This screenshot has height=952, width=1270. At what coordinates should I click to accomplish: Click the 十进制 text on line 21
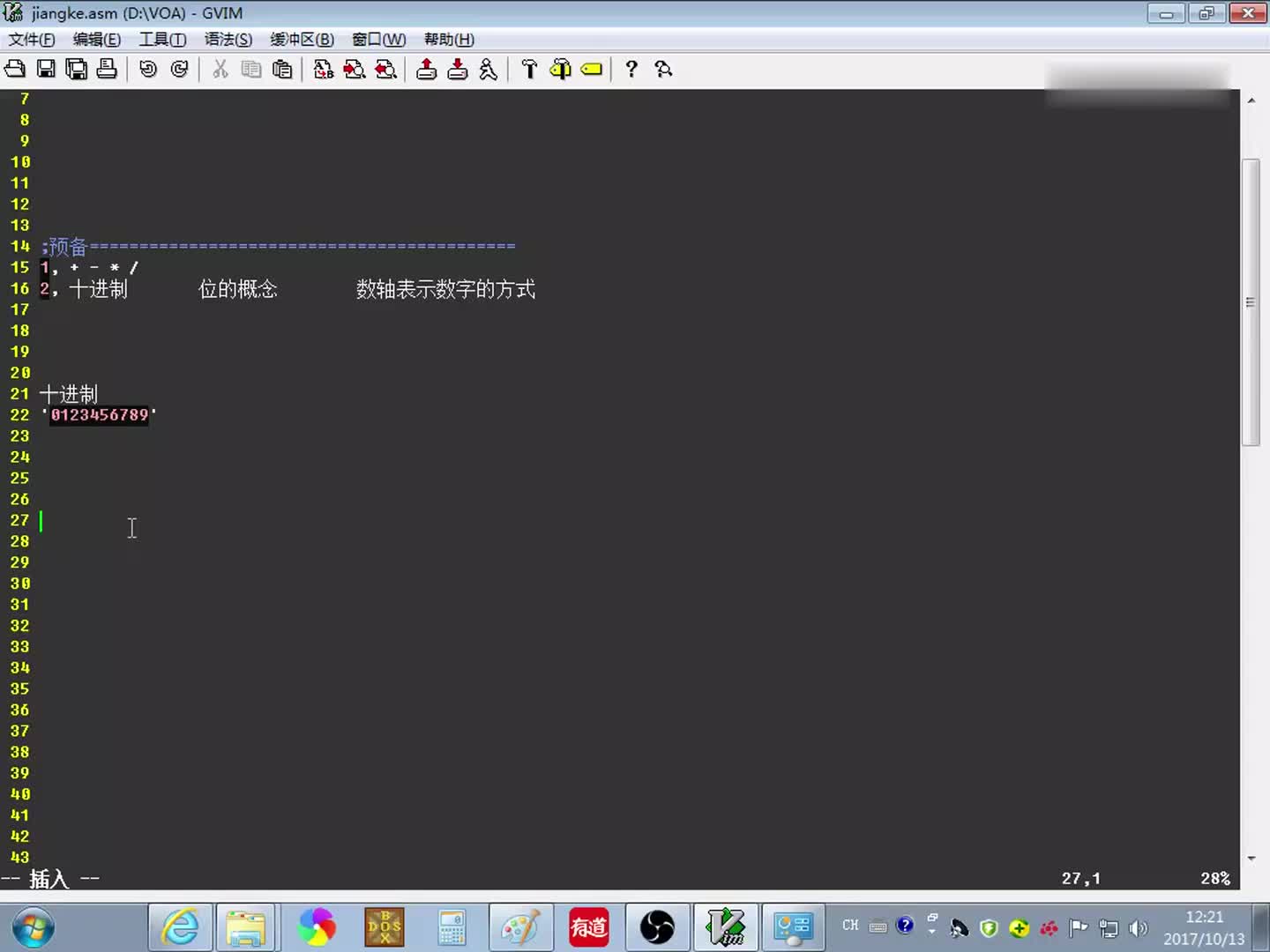[x=69, y=393]
